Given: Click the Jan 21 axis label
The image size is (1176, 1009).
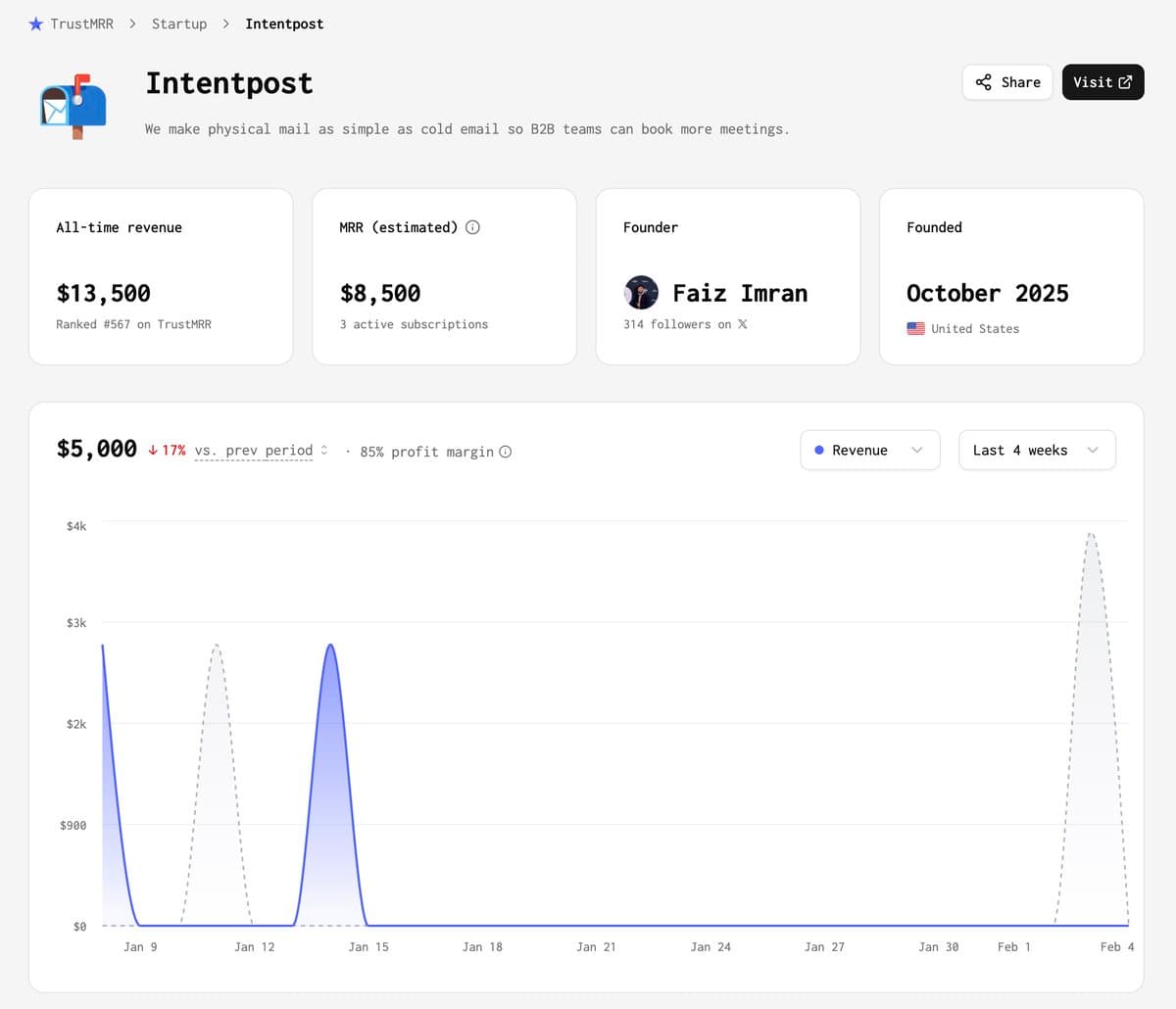Looking at the screenshot, I should point(596,947).
